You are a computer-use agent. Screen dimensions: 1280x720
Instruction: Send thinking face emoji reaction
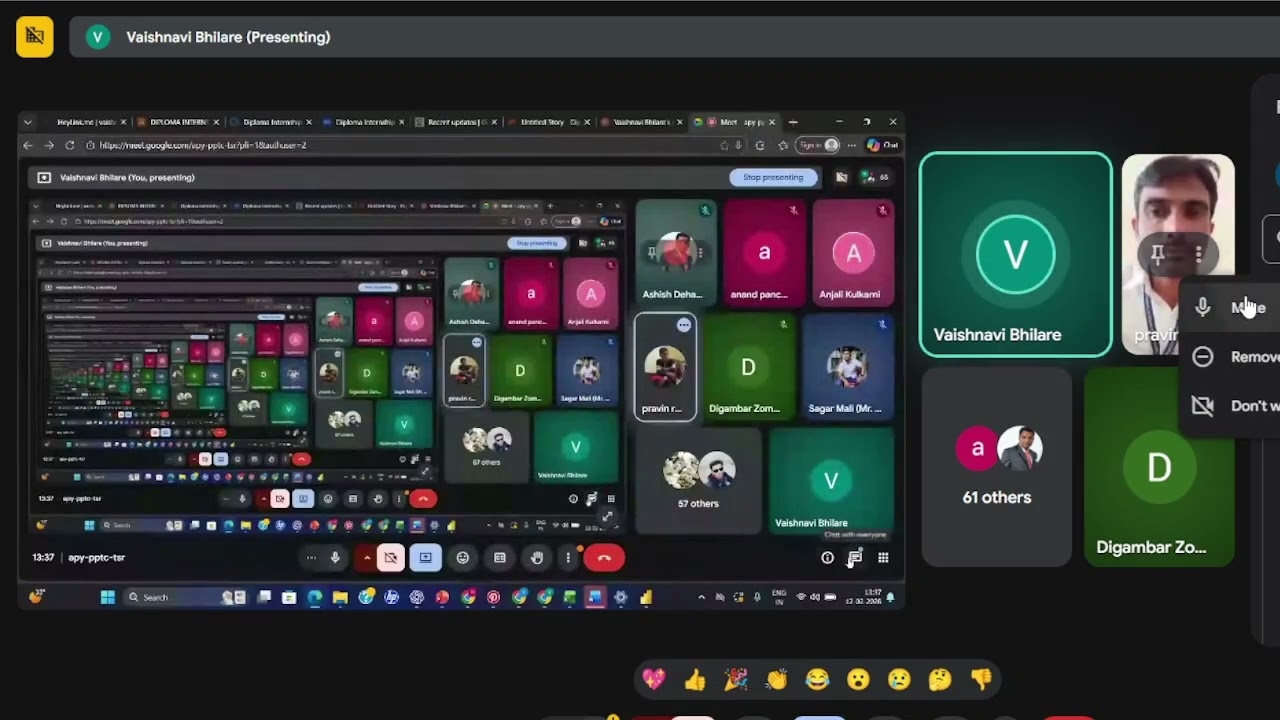click(x=940, y=680)
